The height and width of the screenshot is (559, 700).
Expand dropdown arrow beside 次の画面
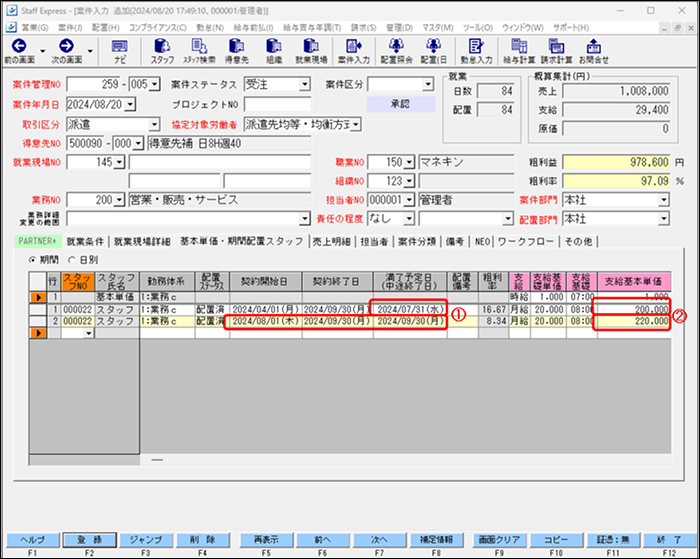(x=90, y=51)
